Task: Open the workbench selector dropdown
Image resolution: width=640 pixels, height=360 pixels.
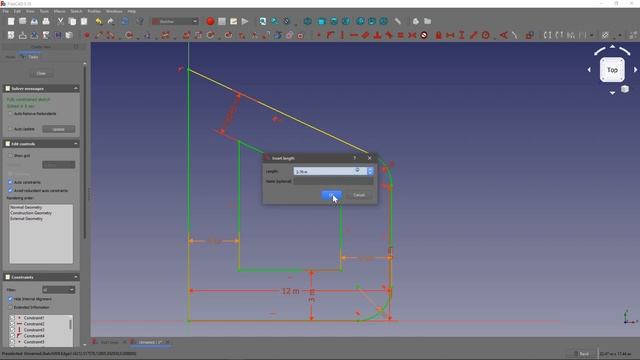Action: click(x=175, y=21)
